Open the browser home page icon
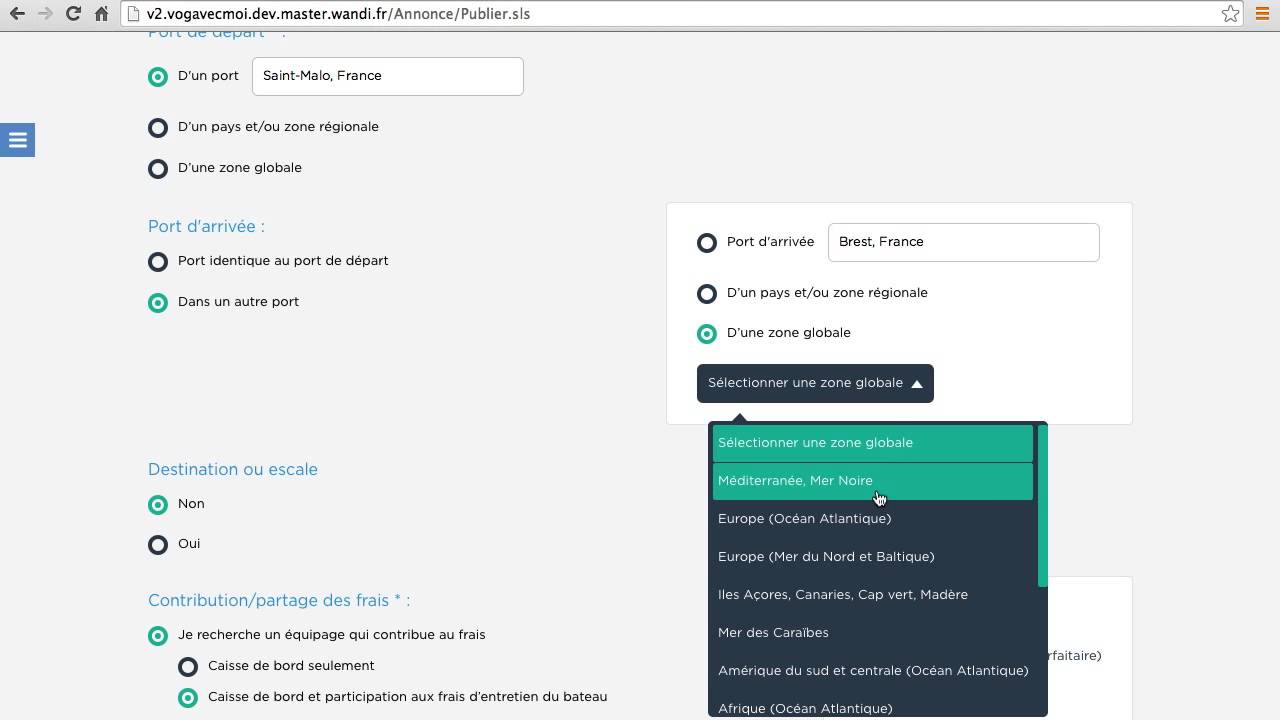Viewport: 1280px width, 720px height. [101, 14]
